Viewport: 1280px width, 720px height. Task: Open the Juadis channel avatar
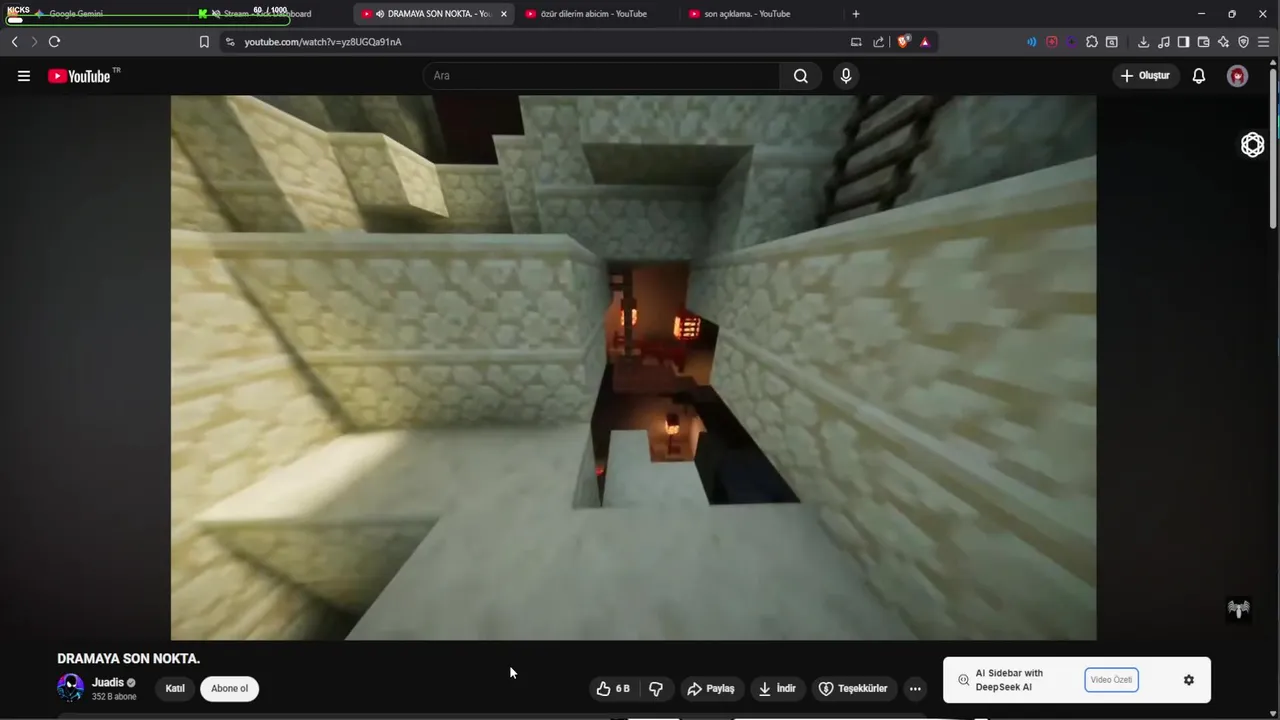point(71,687)
